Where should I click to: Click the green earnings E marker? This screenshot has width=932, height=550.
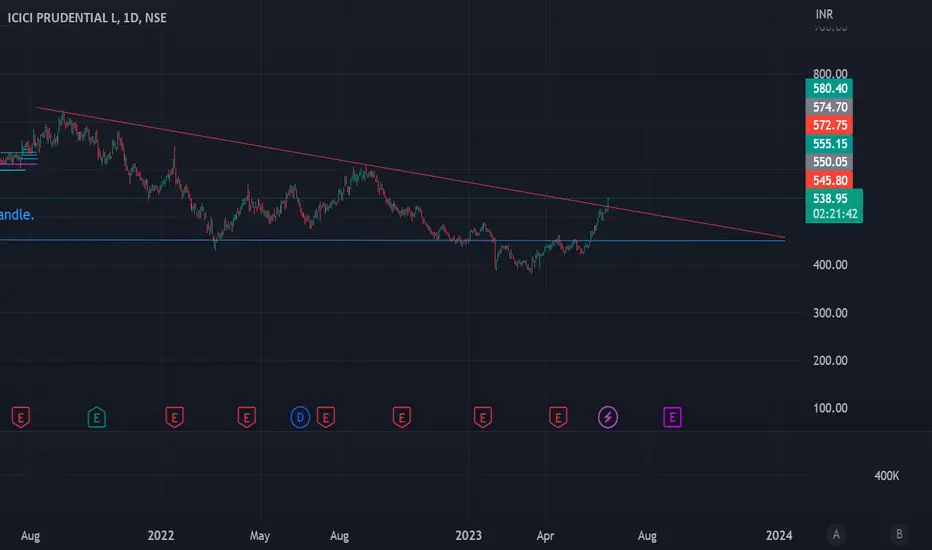(x=97, y=417)
